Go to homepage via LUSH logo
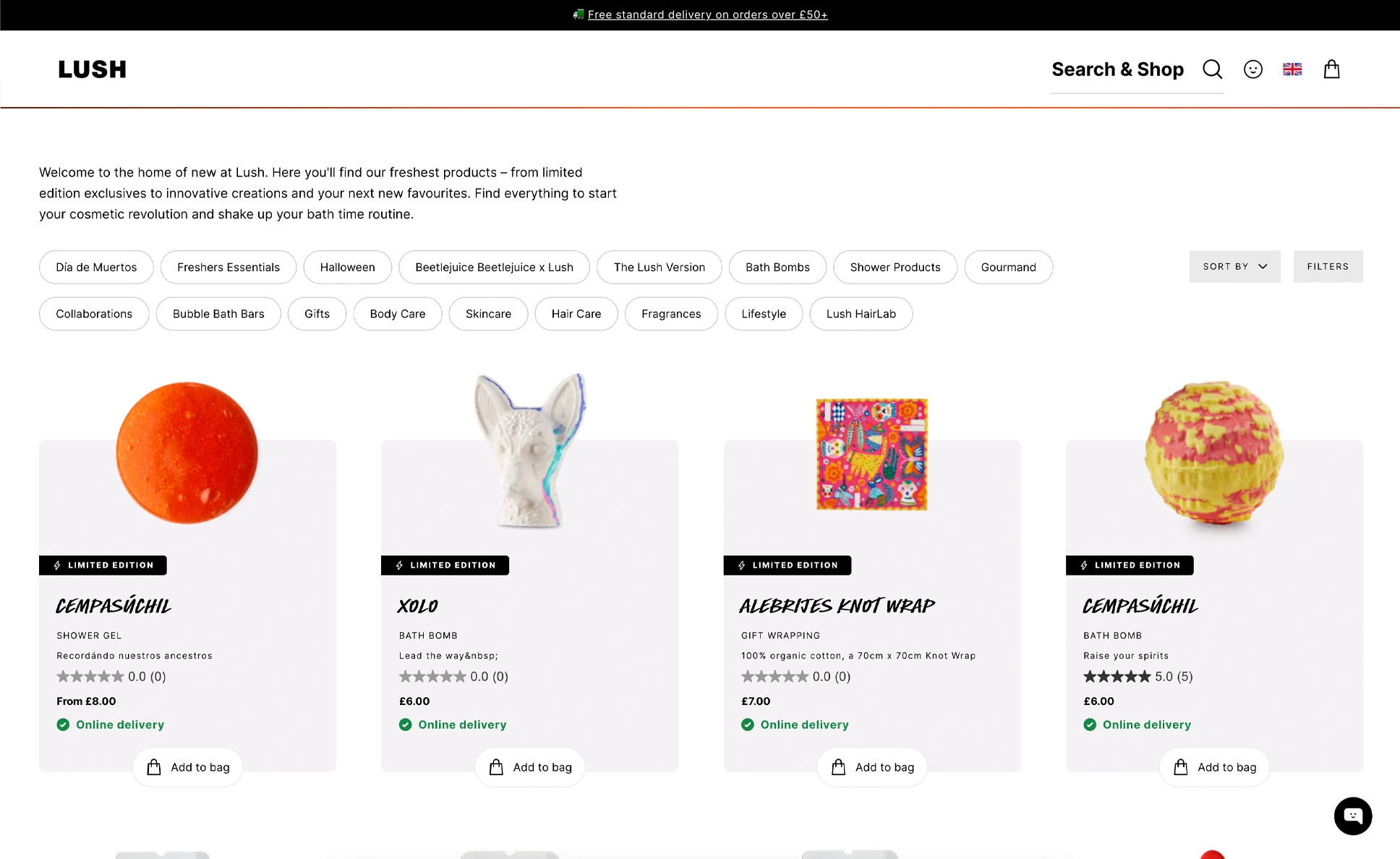1400x859 pixels. coord(93,69)
